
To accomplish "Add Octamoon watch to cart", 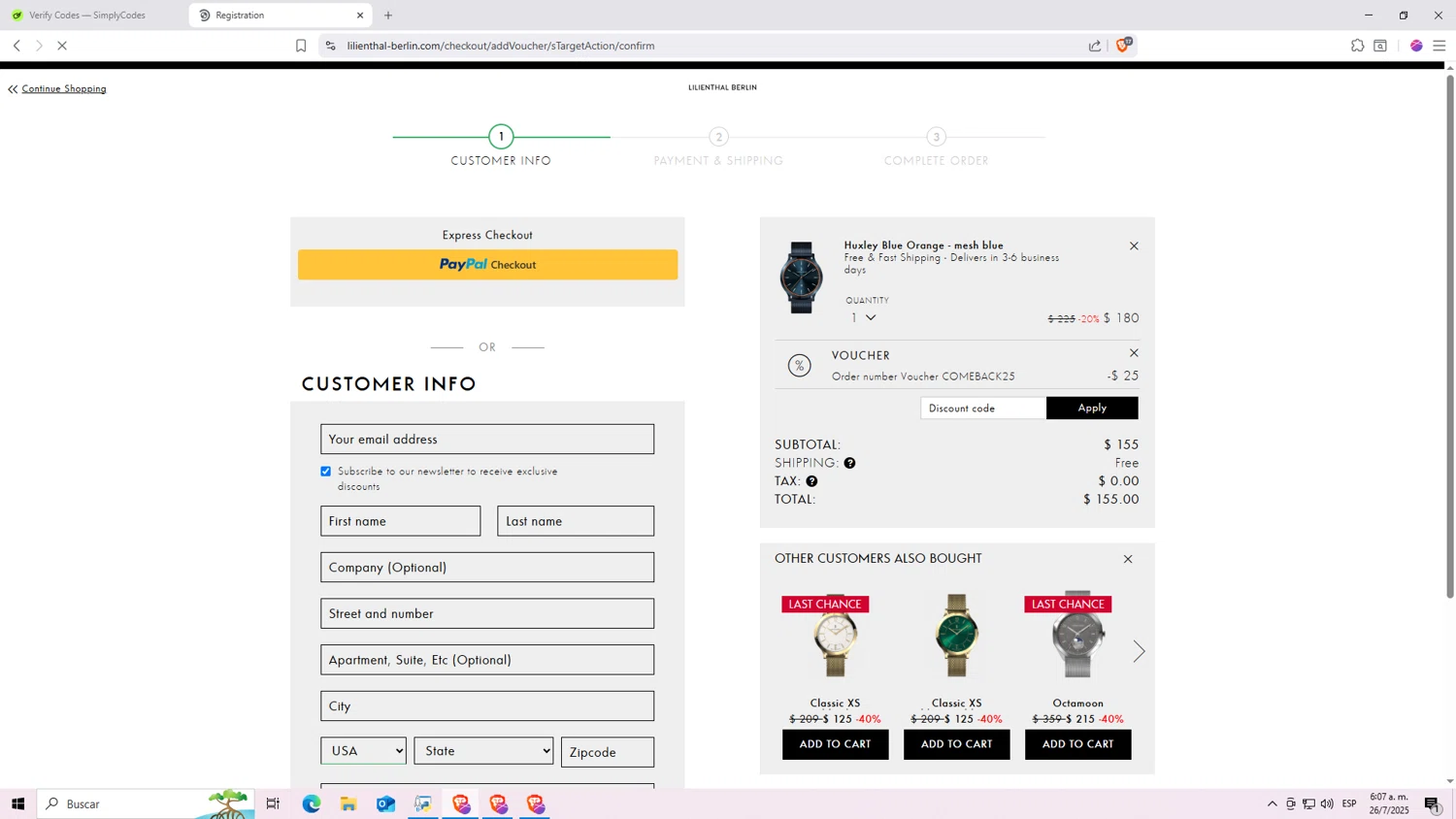I will pyautogui.click(x=1077, y=744).
